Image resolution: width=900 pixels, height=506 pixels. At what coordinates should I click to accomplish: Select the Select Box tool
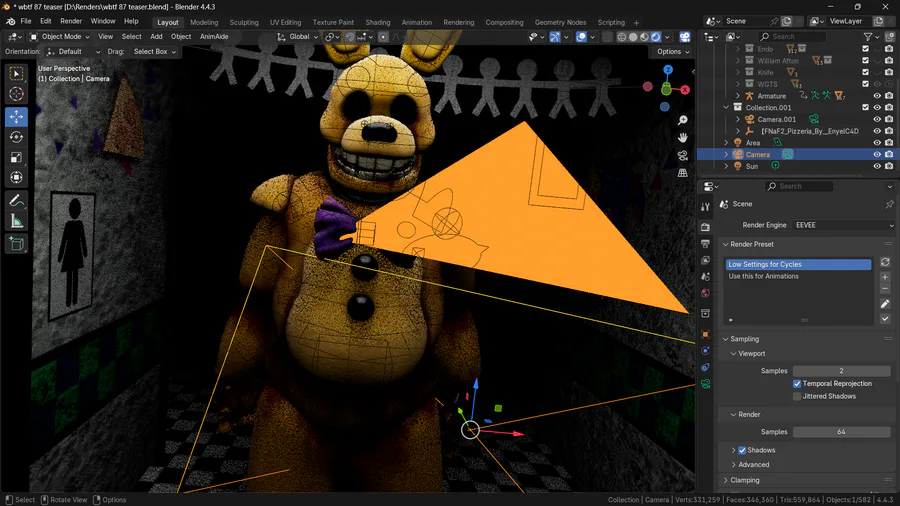16,73
